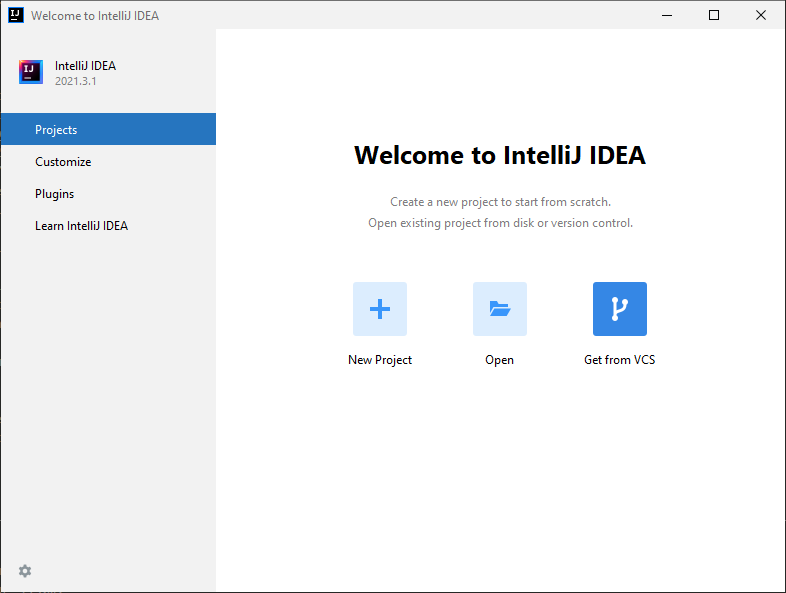Click the heading Welcome to IntelliJ IDEA

(500, 155)
